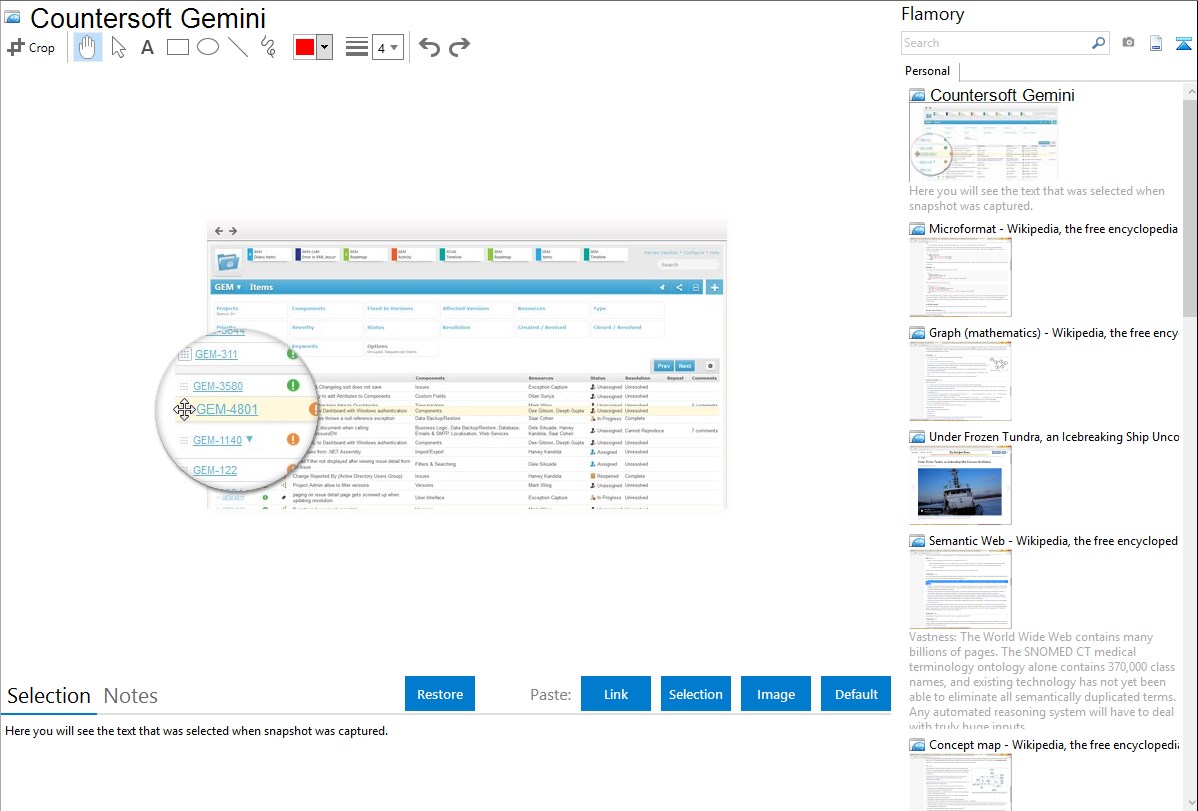Viewport: 1198px width, 811px height.
Task: Click the Paste Selection button
Action: [695, 694]
